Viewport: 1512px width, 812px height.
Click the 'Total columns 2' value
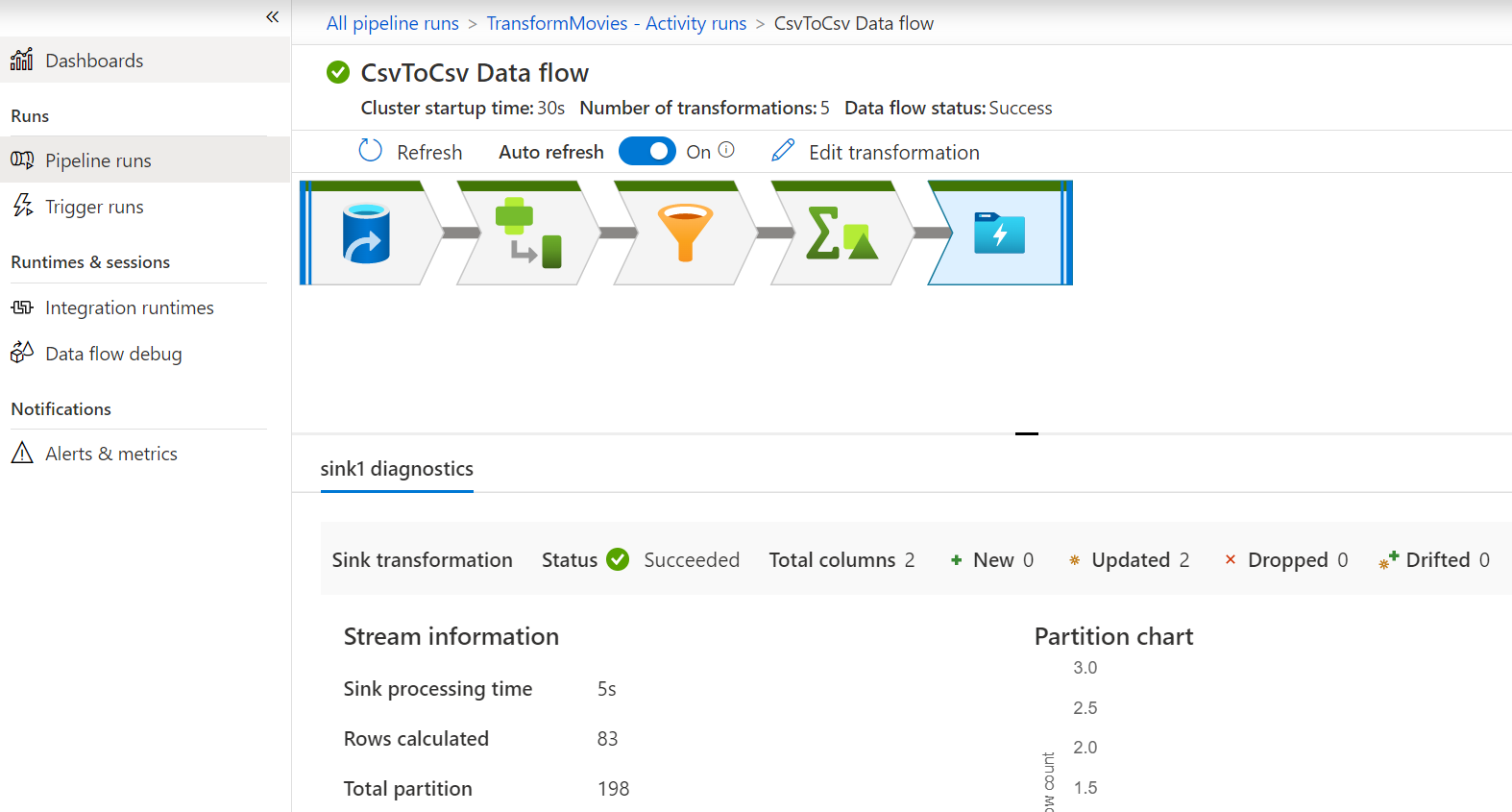tap(910, 560)
